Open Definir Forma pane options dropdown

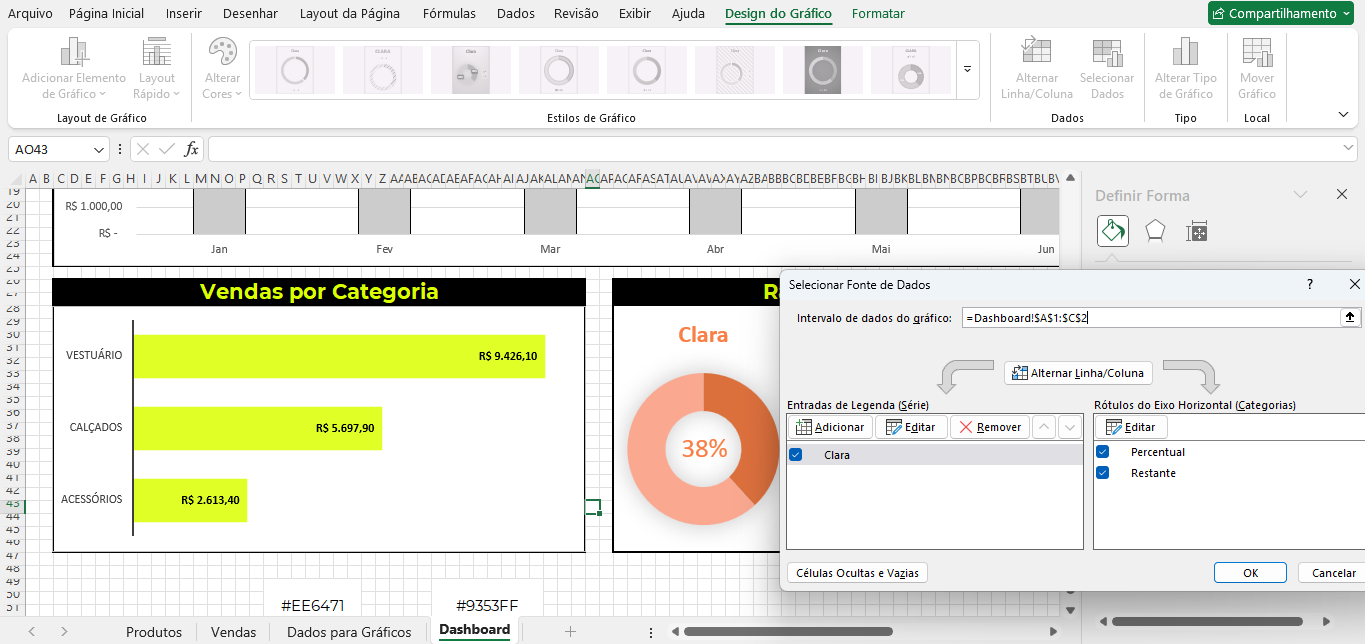point(1301,194)
